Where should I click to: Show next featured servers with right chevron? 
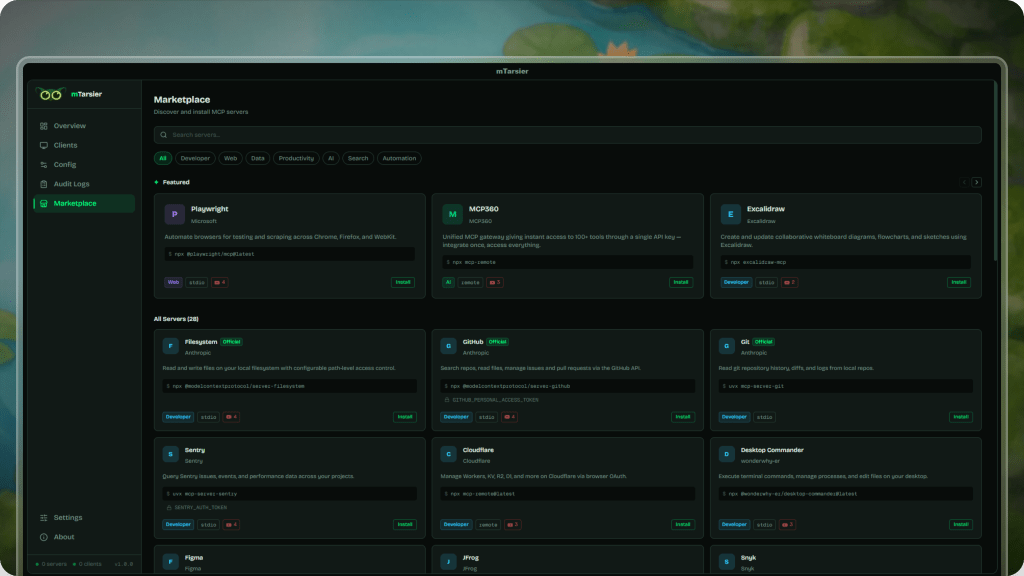977,183
